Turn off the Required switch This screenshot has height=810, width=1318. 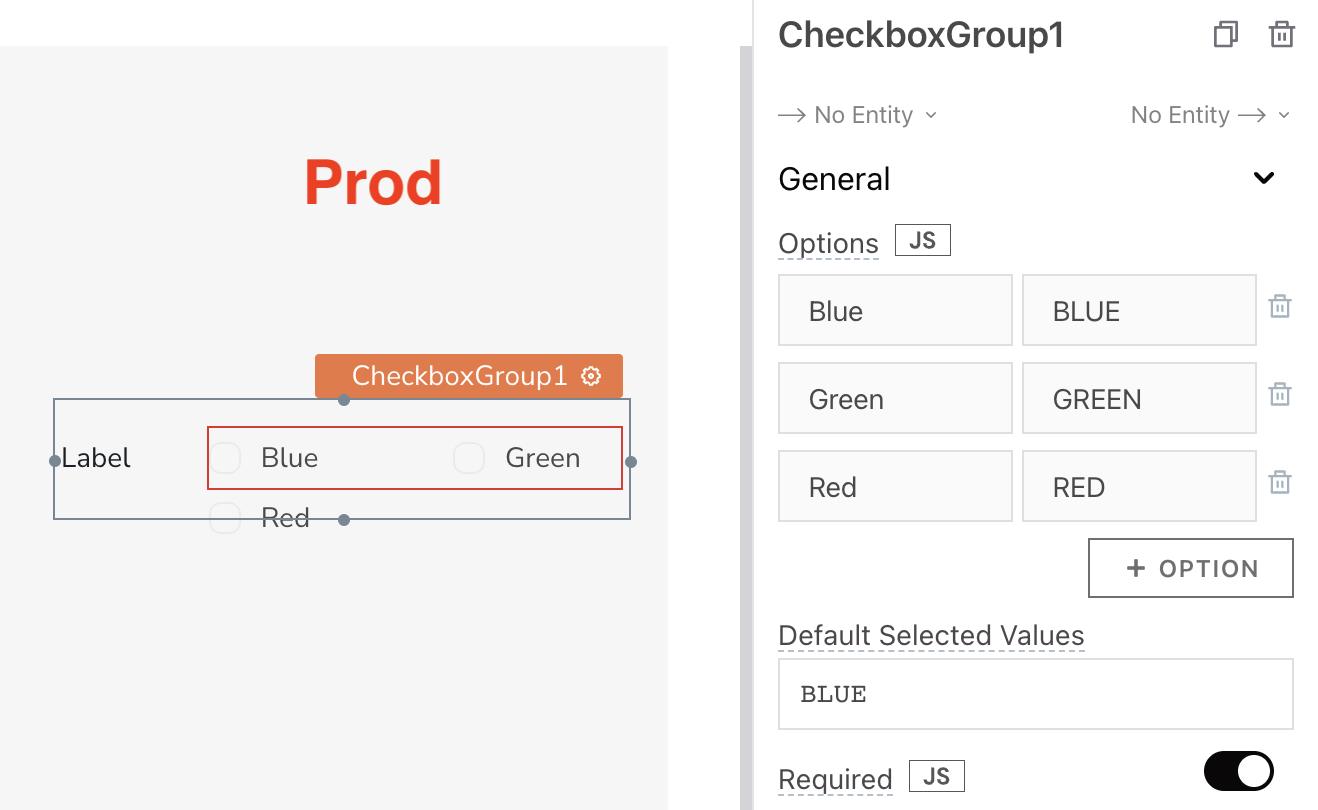click(1238, 771)
